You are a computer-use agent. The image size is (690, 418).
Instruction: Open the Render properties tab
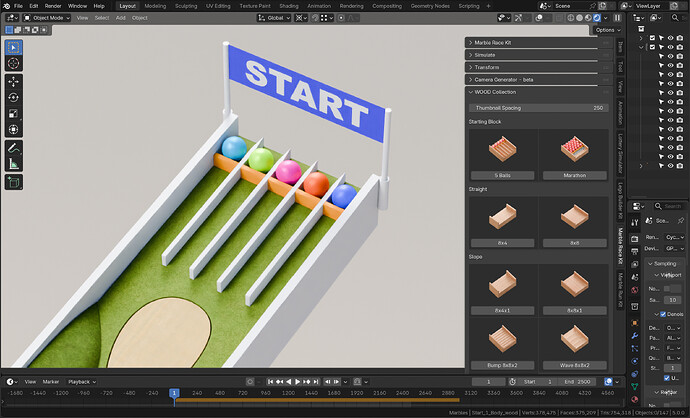(x=634, y=238)
